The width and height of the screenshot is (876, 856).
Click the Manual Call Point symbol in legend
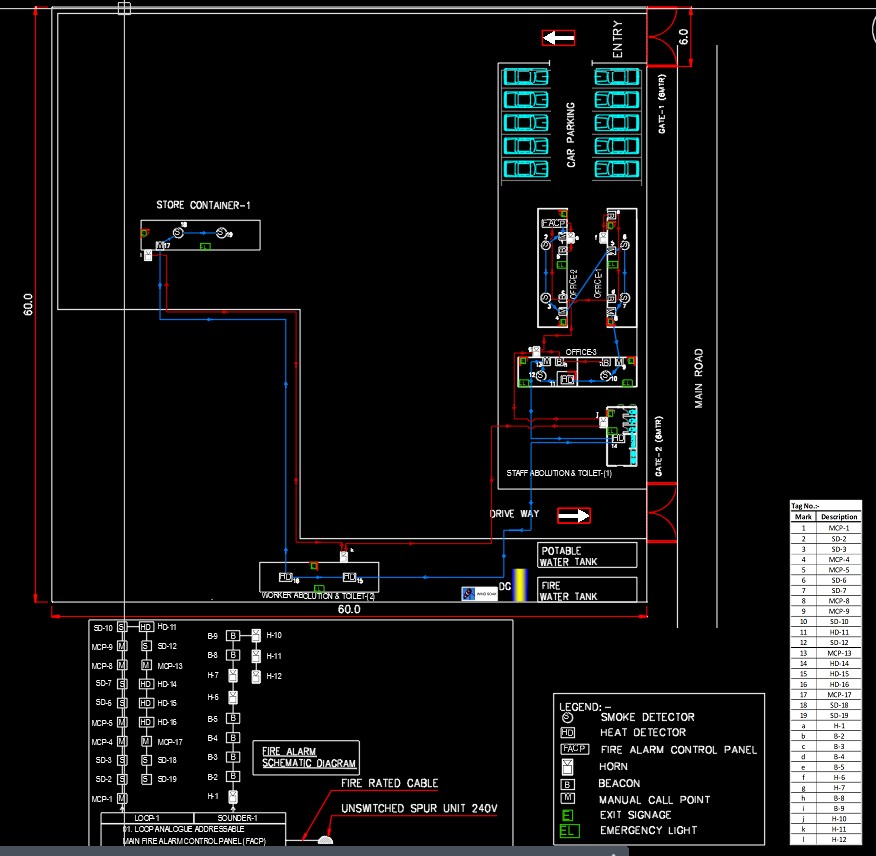coord(568,798)
